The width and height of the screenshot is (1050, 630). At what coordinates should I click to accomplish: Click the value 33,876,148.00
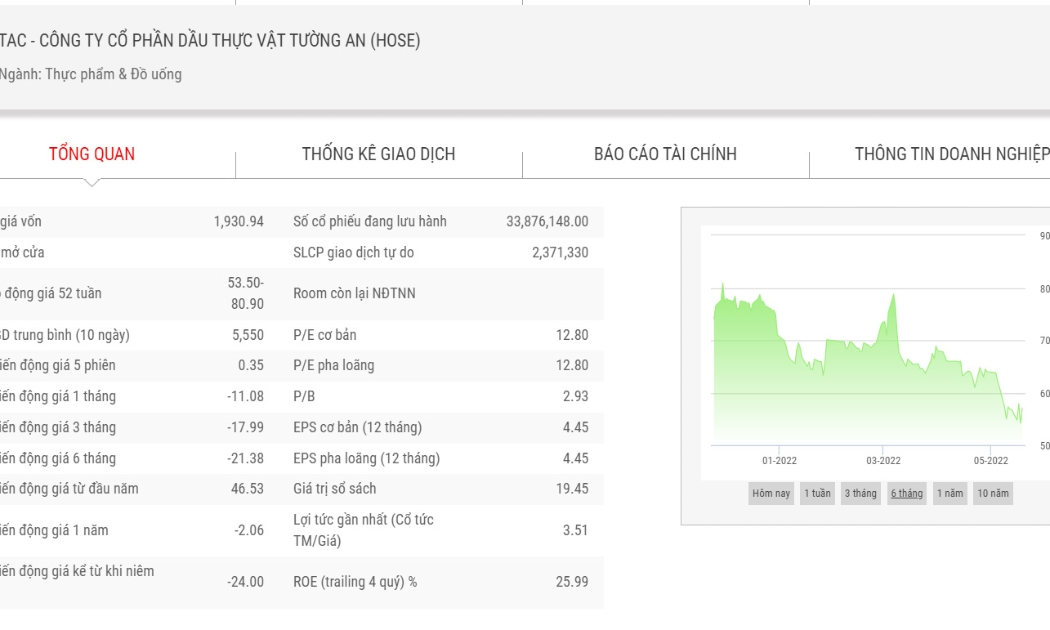tap(547, 222)
